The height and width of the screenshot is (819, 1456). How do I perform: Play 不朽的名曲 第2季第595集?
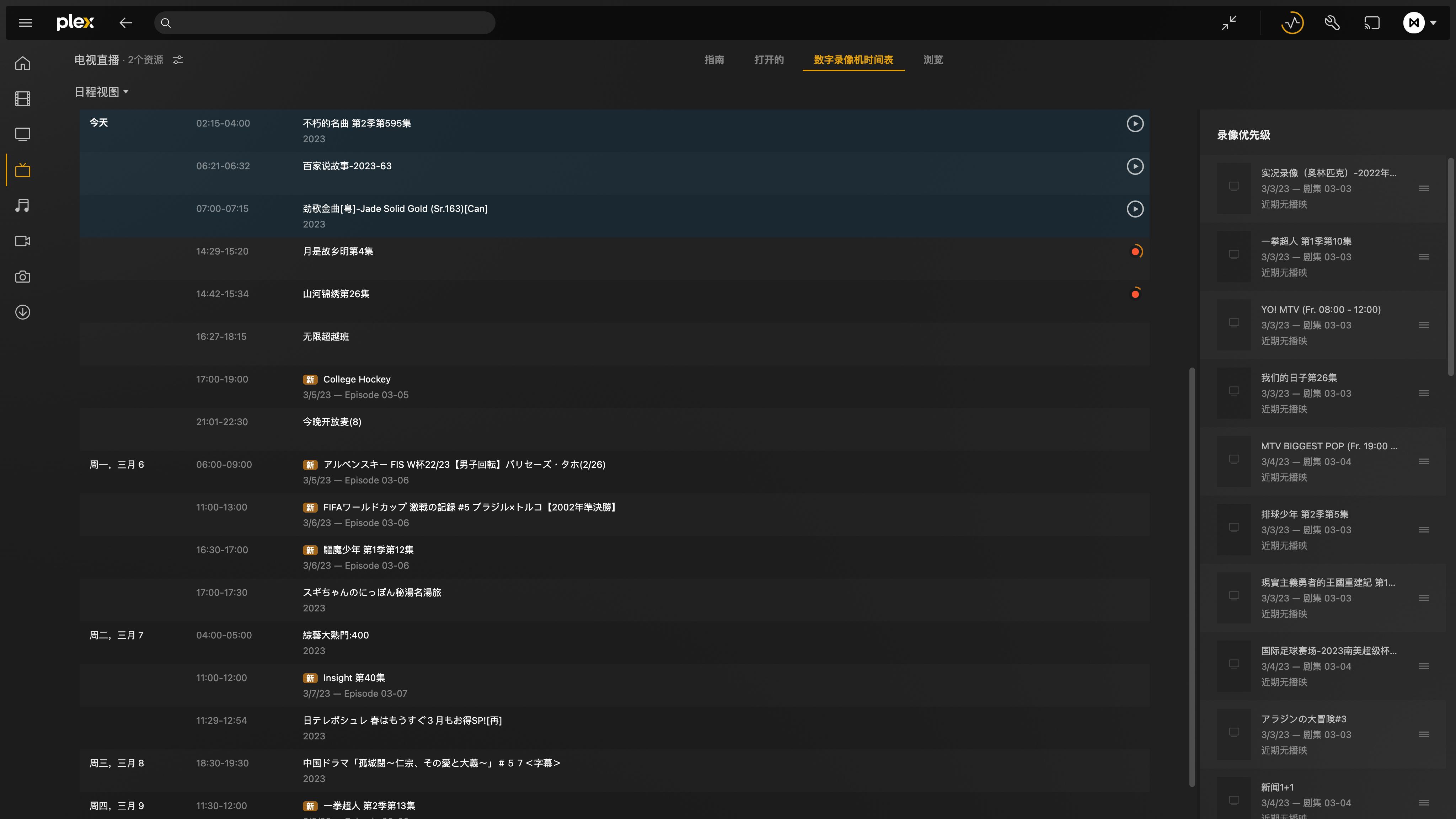point(1135,123)
